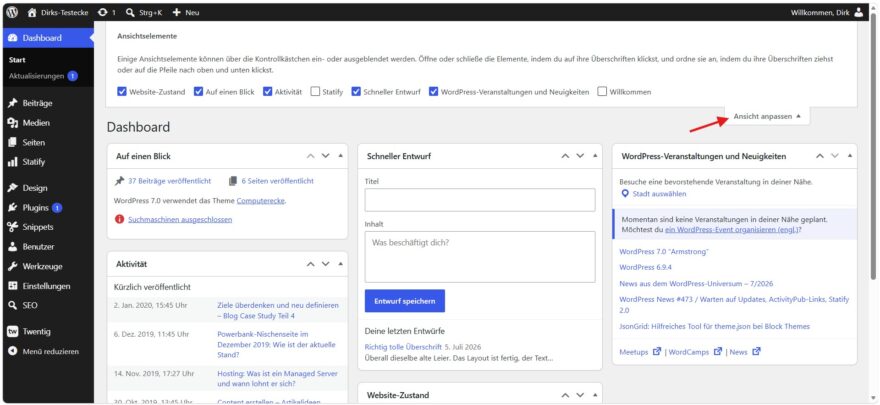Click the external link icon after Meetups
The height and width of the screenshot is (405, 880).
tap(657, 352)
